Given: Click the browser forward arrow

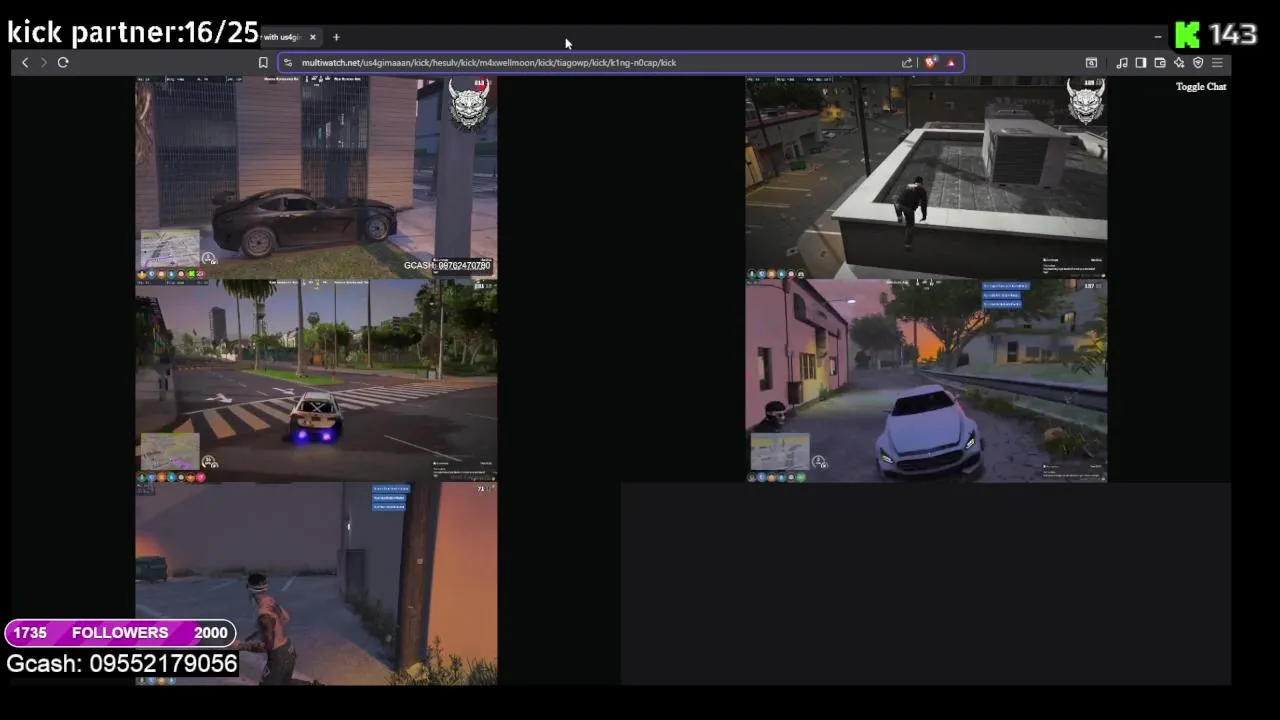Looking at the screenshot, I should coord(43,62).
